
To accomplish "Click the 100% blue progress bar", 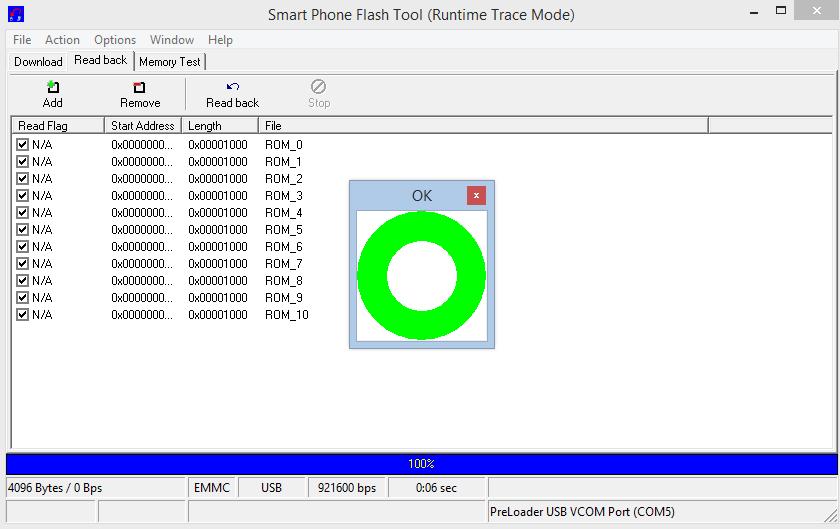I will pyautogui.click(x=422, y=464).
